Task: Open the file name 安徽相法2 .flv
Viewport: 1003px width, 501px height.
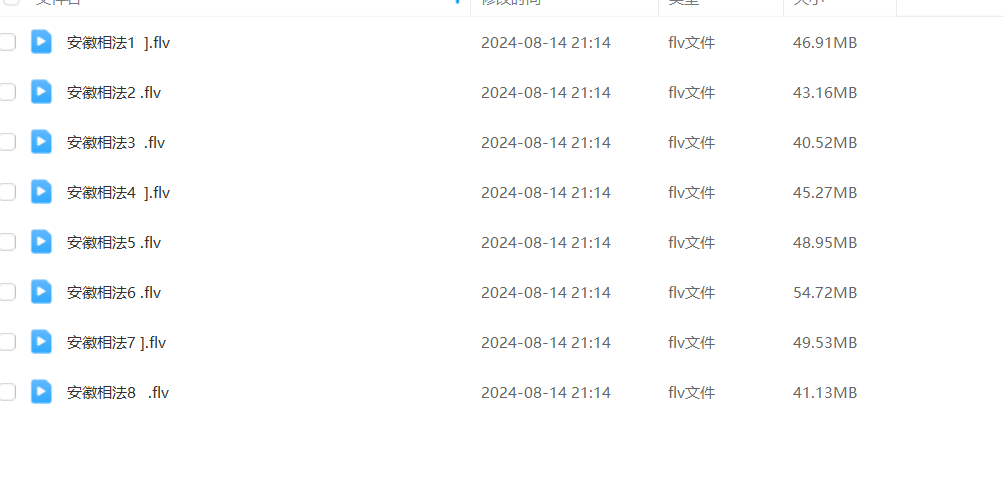Action: pos(114,93)
